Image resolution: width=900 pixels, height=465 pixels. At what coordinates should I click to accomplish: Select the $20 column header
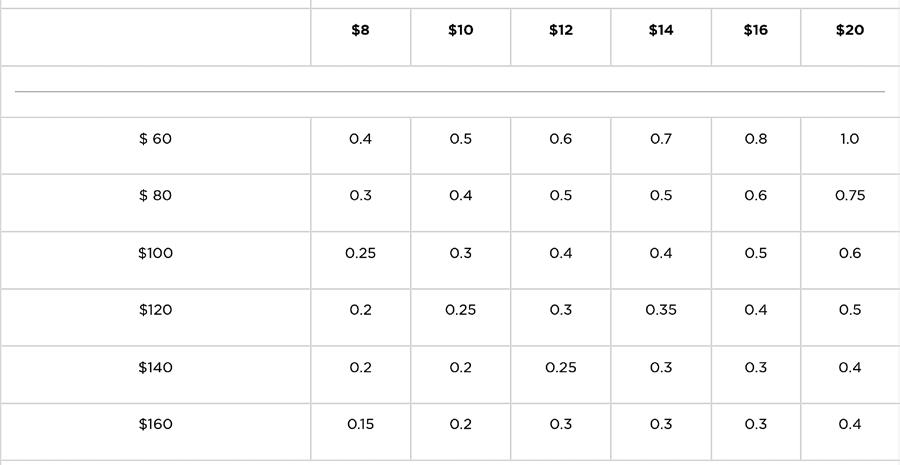tap(850, 30)
